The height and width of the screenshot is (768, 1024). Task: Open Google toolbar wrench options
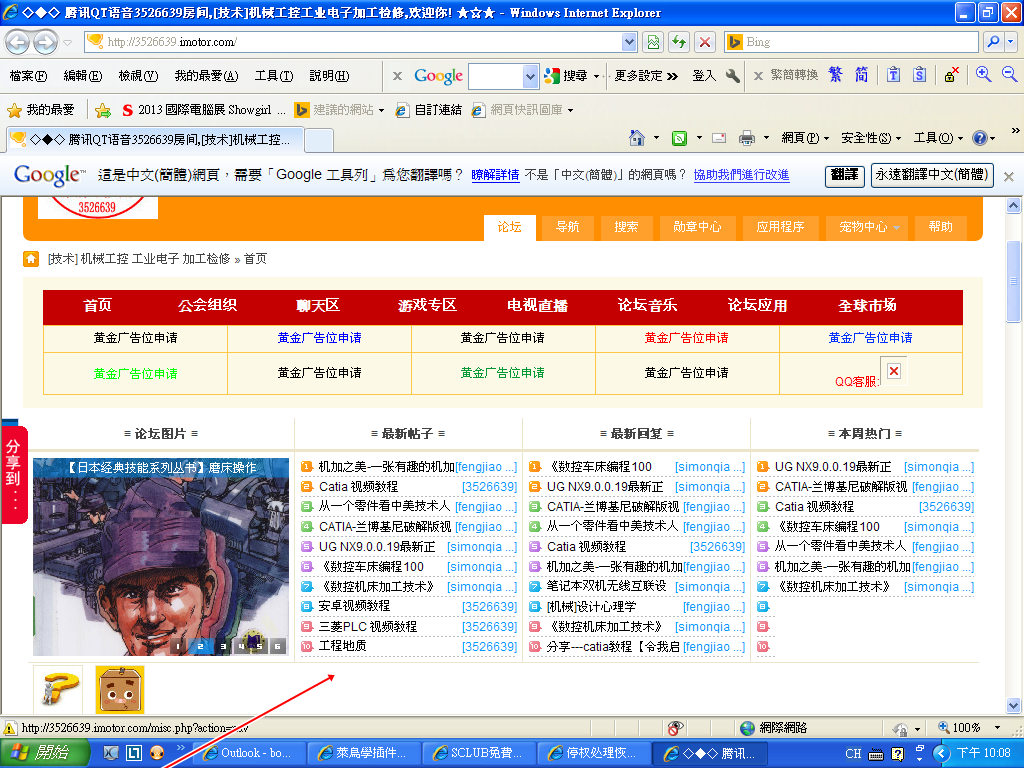point(733,76)
